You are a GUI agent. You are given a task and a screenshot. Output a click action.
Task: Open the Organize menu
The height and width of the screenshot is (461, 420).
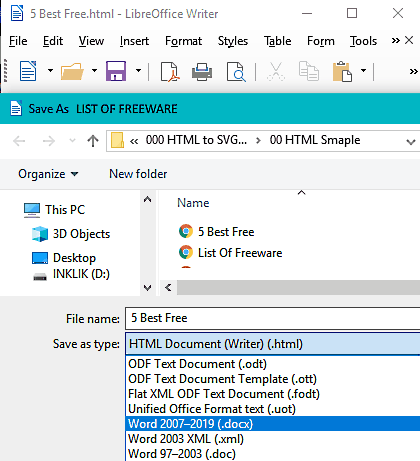(48, 174)
